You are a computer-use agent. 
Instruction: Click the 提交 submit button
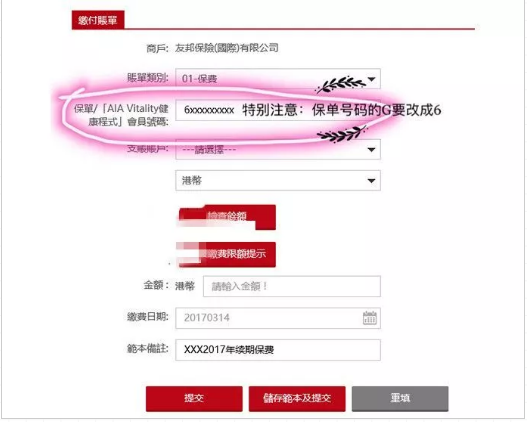pos(194,398)
